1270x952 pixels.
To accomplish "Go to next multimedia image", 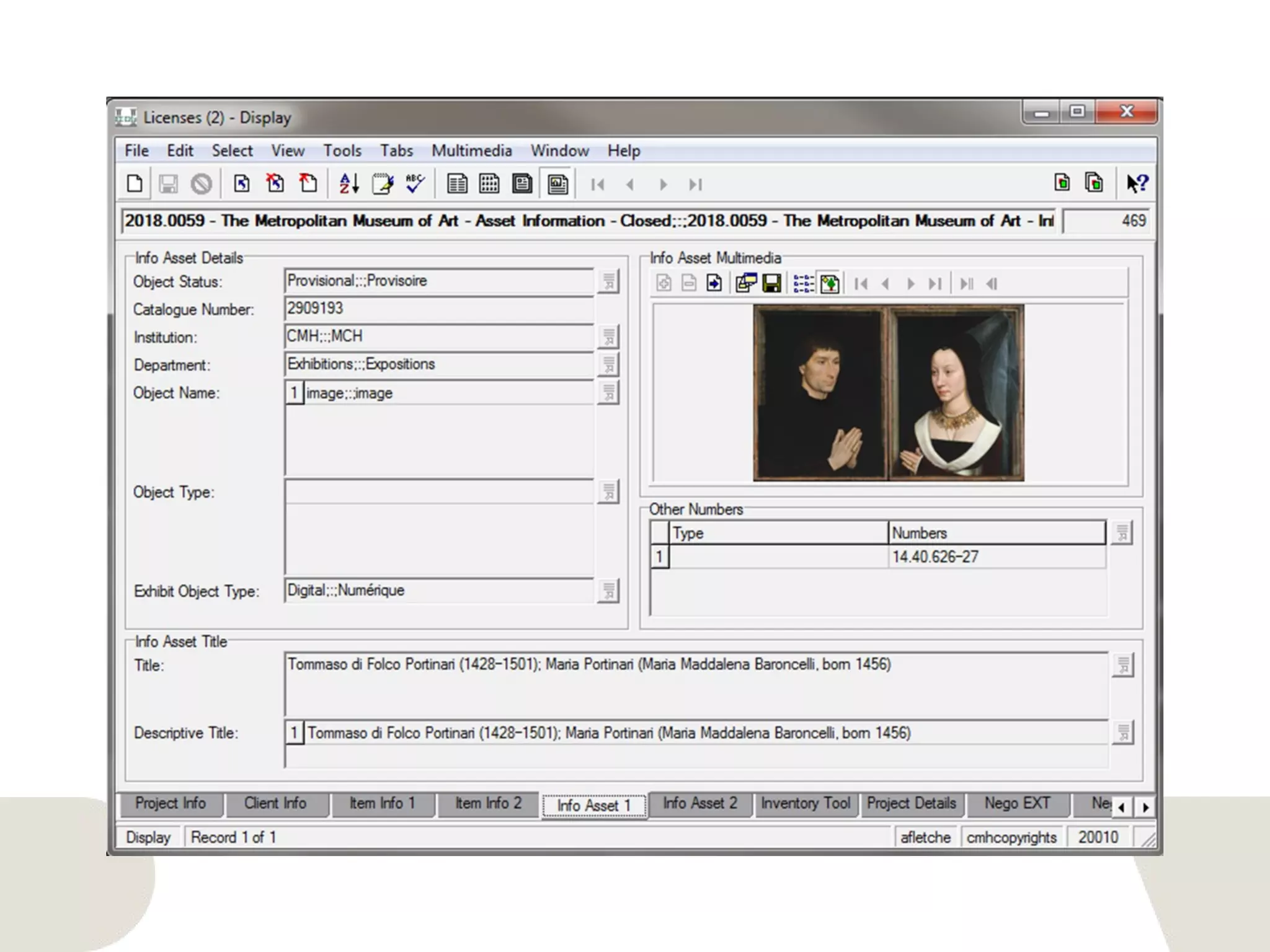I will (910, 284).
